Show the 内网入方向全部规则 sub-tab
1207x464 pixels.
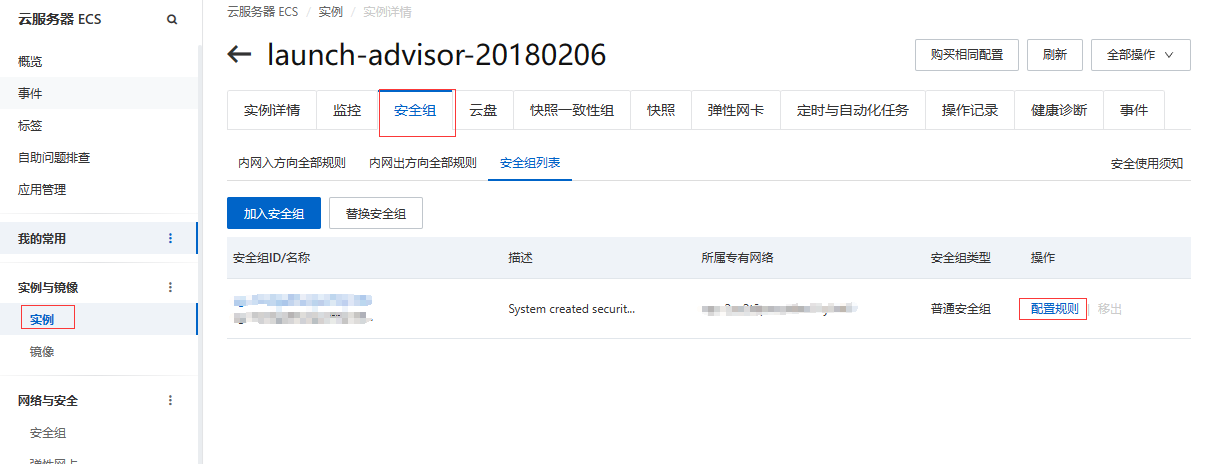pos(291,163)
